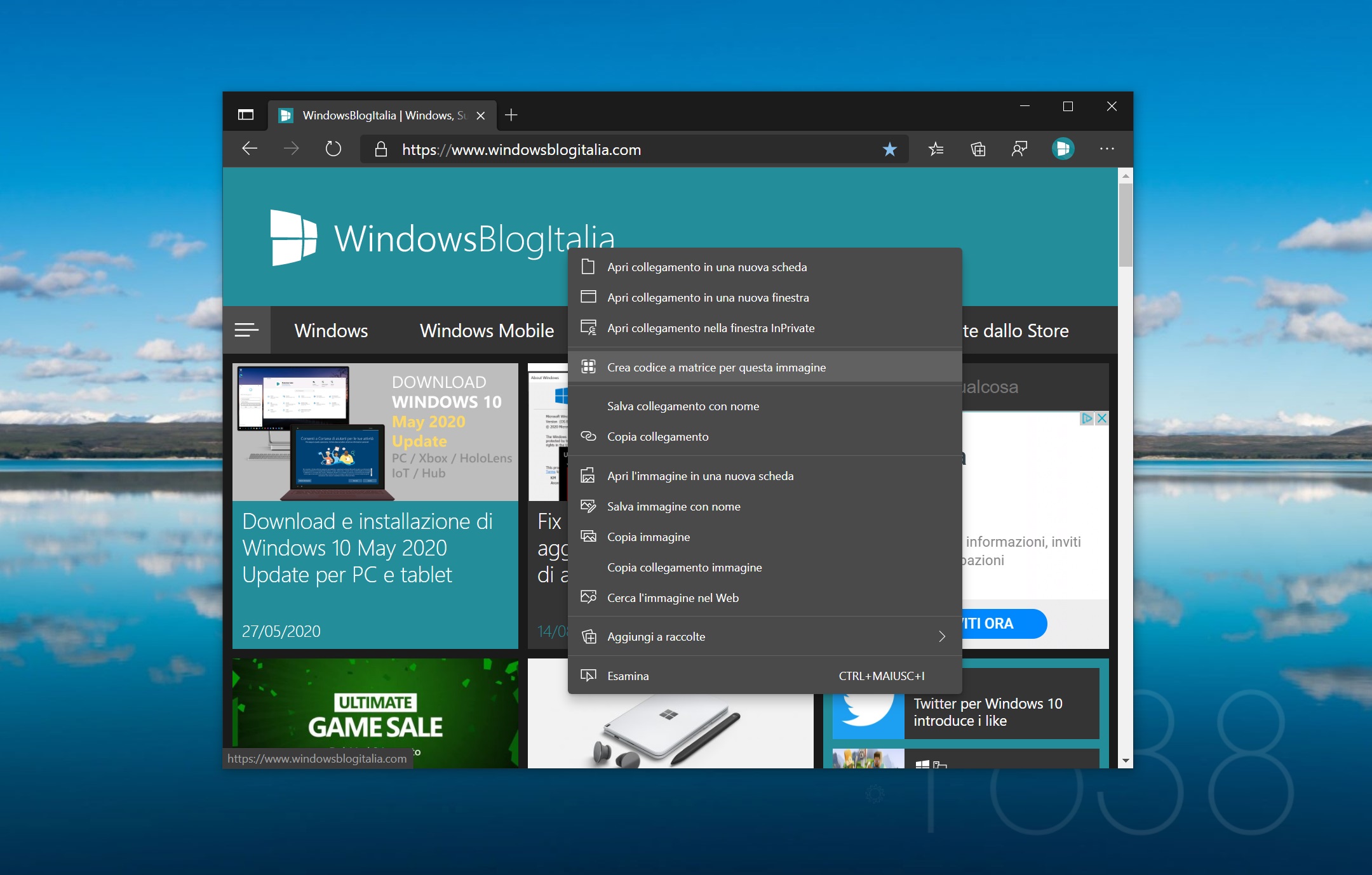Choose Copia immagine

pos(765,537)
